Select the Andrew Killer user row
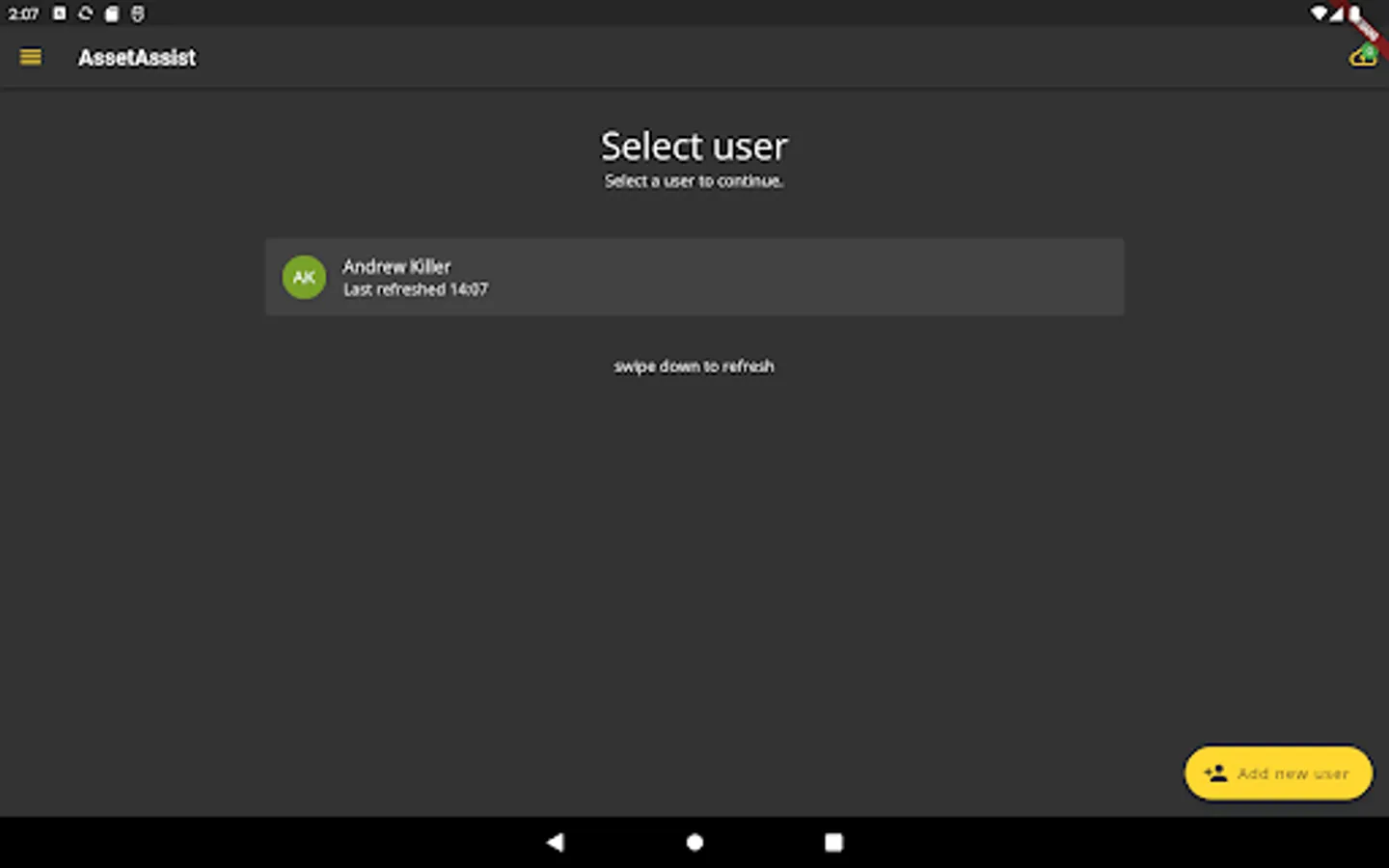This screenshot has height=868, width=1389. pos(694,277)
